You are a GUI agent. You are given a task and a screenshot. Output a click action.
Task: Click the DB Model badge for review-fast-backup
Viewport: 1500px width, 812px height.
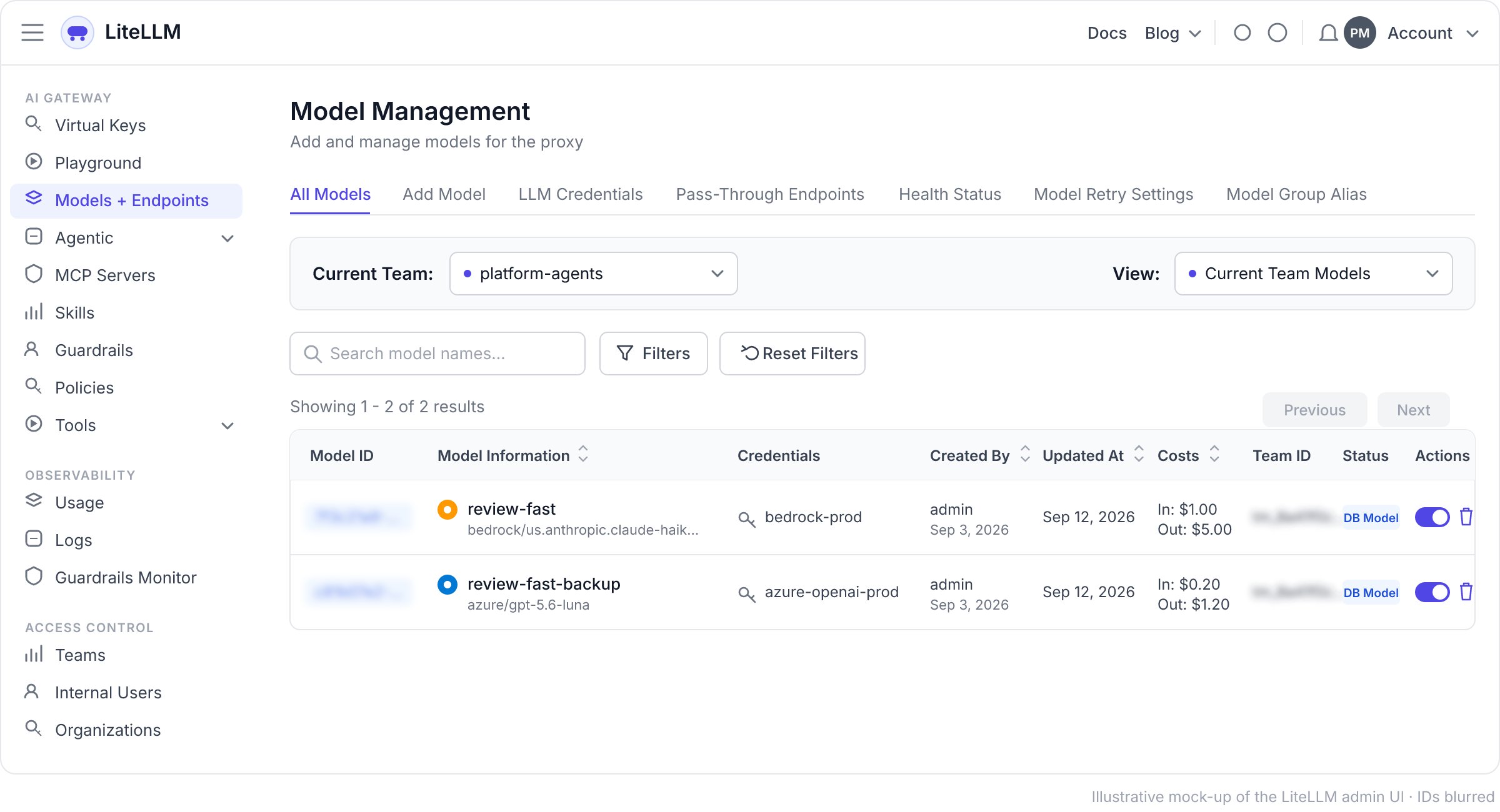click(1371, 592)
